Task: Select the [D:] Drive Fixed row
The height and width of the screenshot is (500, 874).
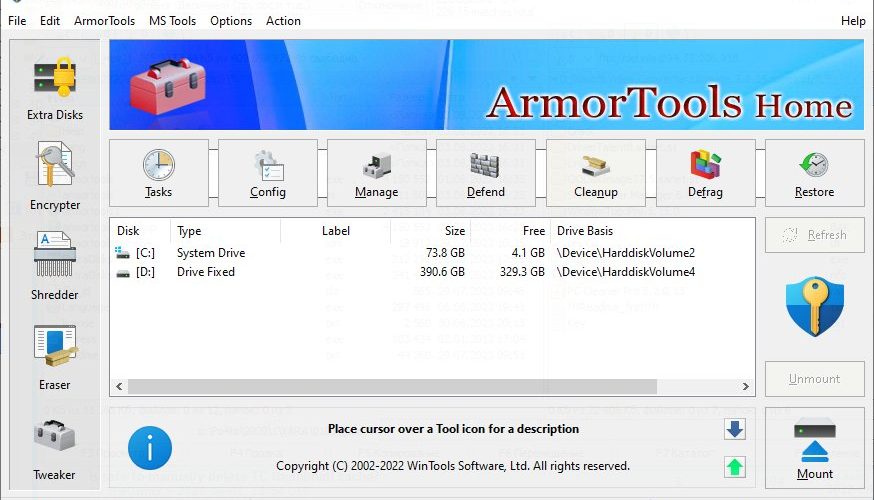Action: (432, 272)
